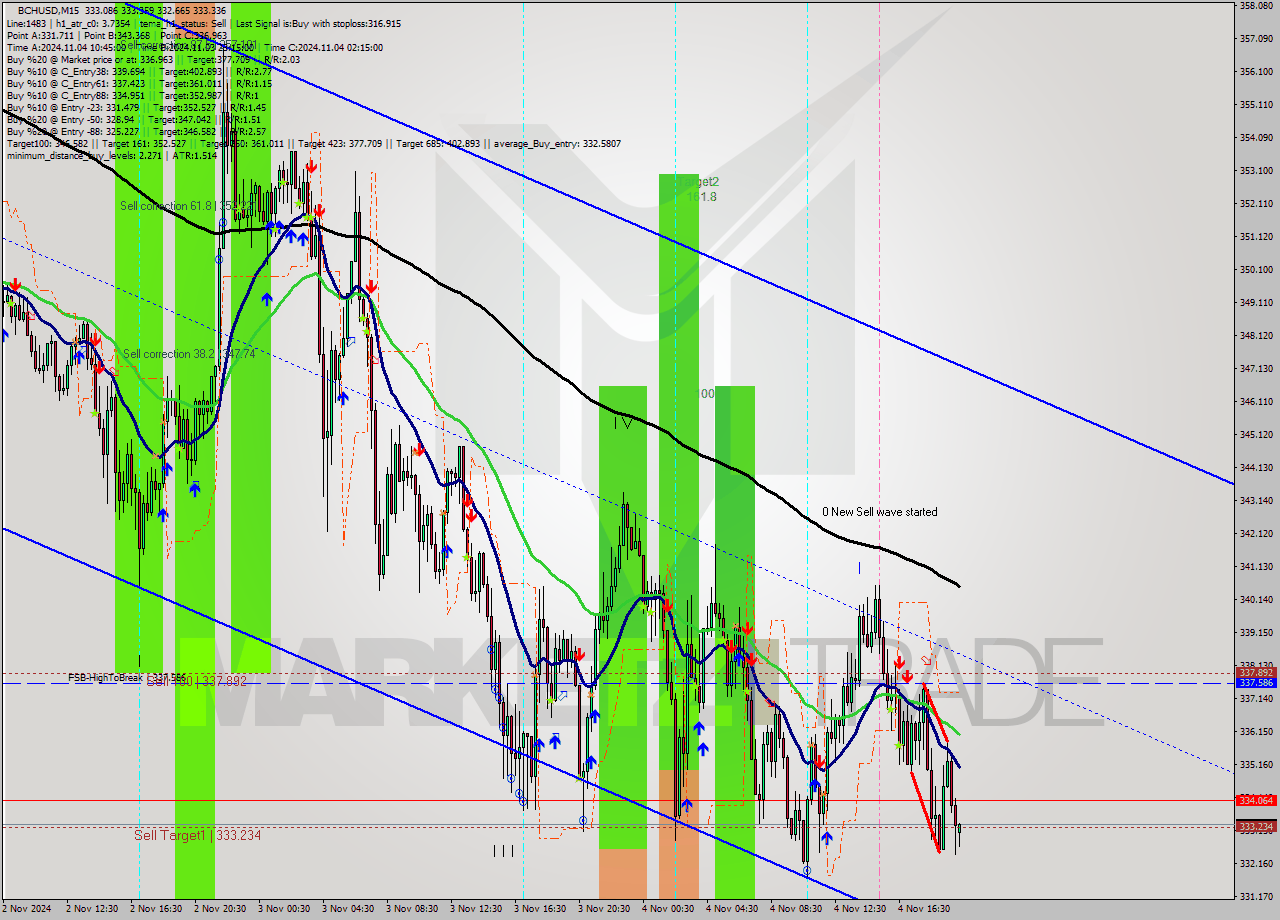Click the red 333.234 price tag

click(1256, 827)
